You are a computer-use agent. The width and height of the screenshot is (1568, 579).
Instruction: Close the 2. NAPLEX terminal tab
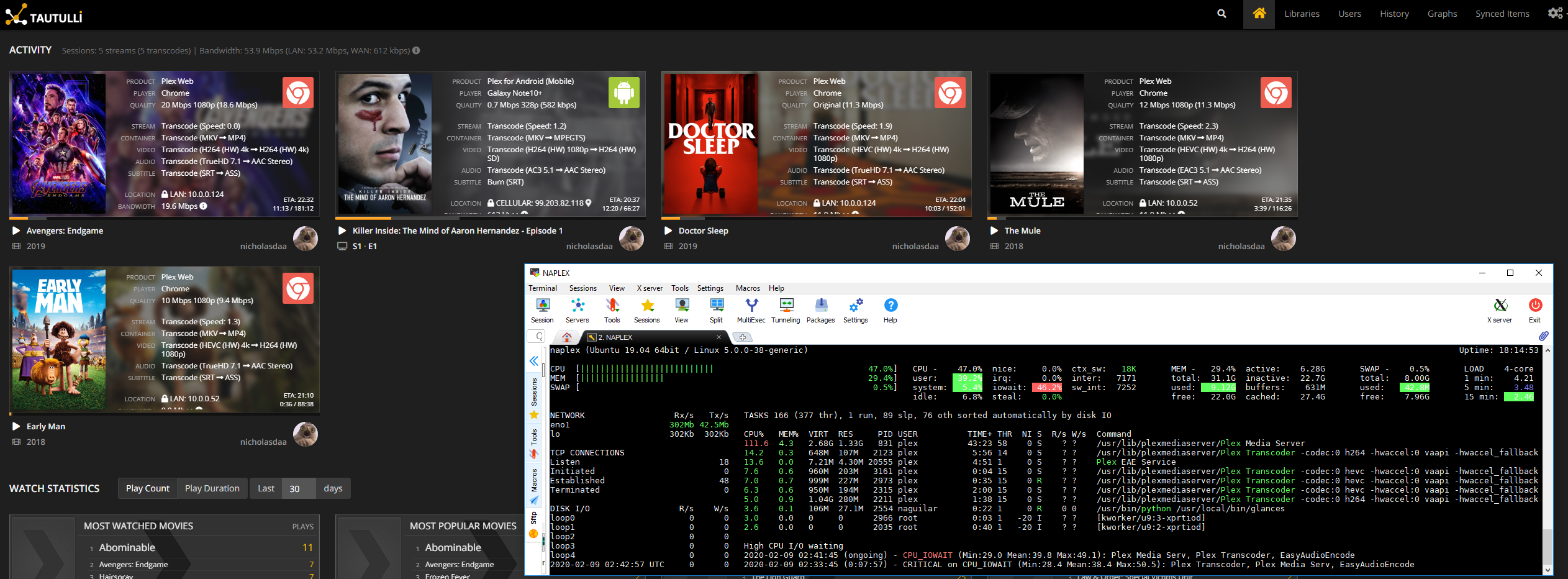coord(718,337)
